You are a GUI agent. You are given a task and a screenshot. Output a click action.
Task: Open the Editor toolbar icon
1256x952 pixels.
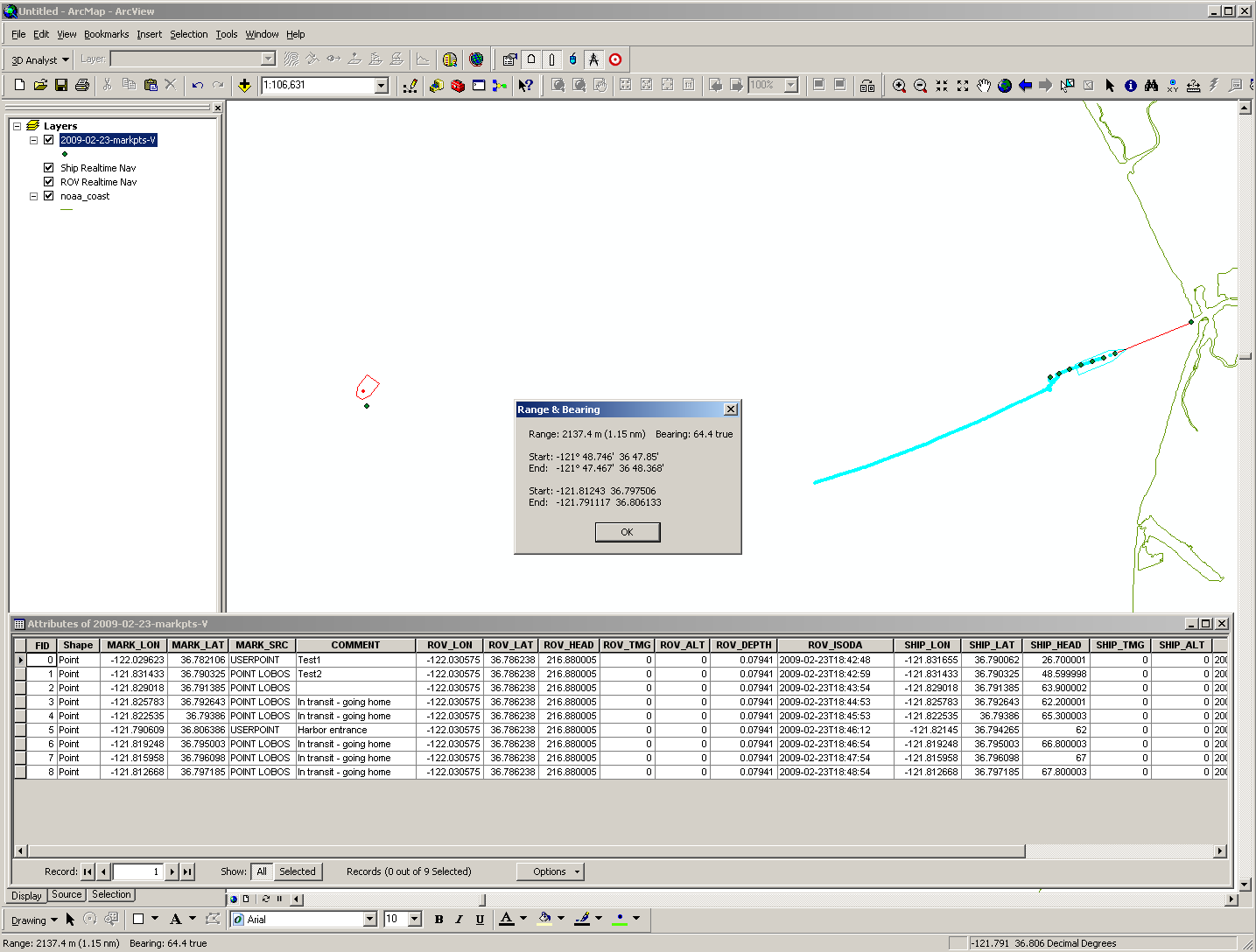click(x=410, y=85)
